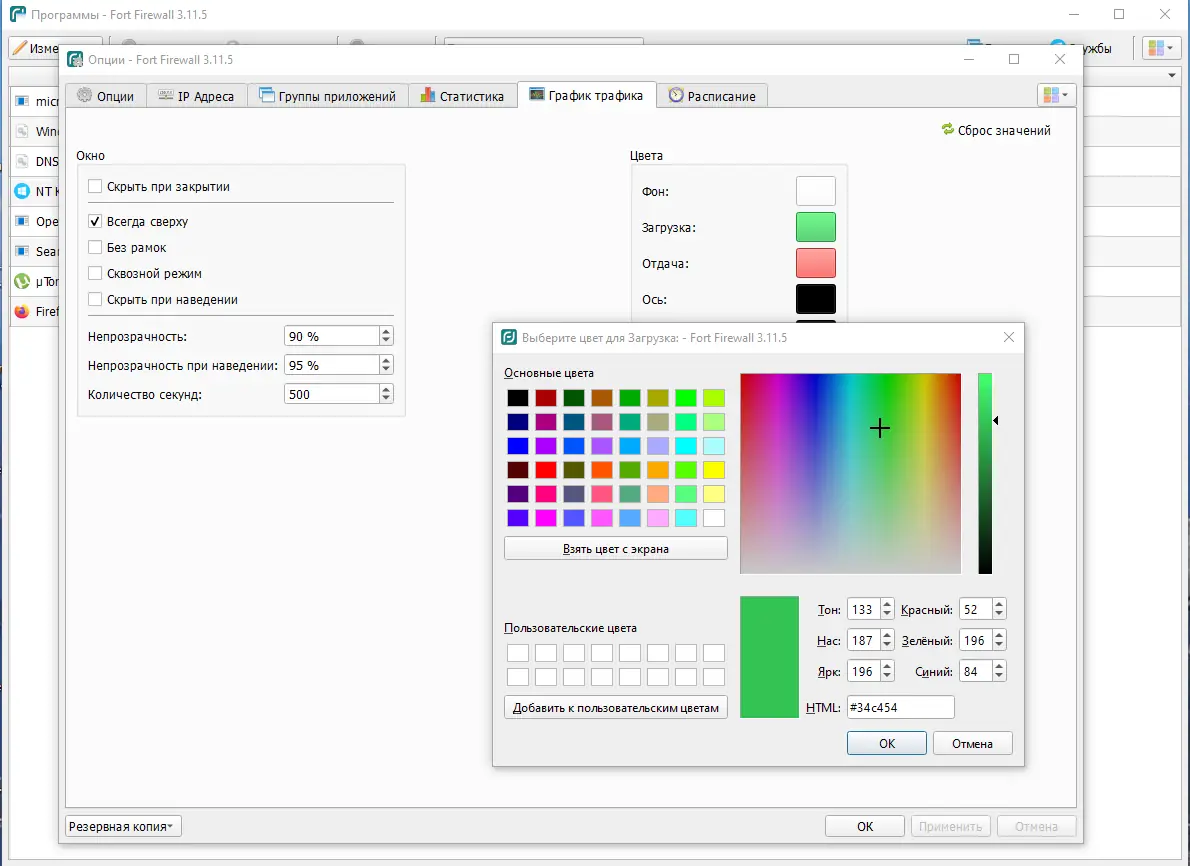This screenshot has width=1190, height=866.
Task: Click the "Отдача" pink color swatch
Action: coord(816,263)
